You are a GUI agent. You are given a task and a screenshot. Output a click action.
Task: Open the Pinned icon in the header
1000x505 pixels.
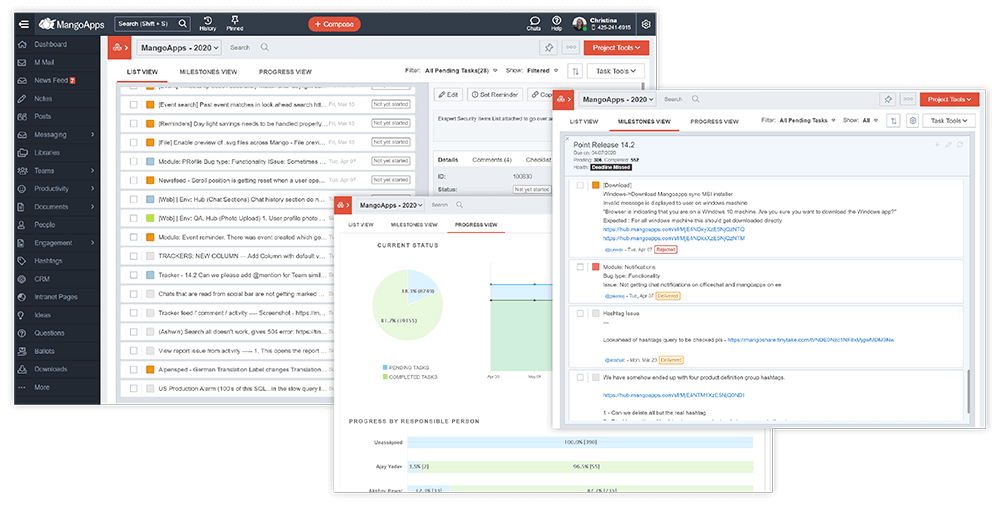[235, 24]
